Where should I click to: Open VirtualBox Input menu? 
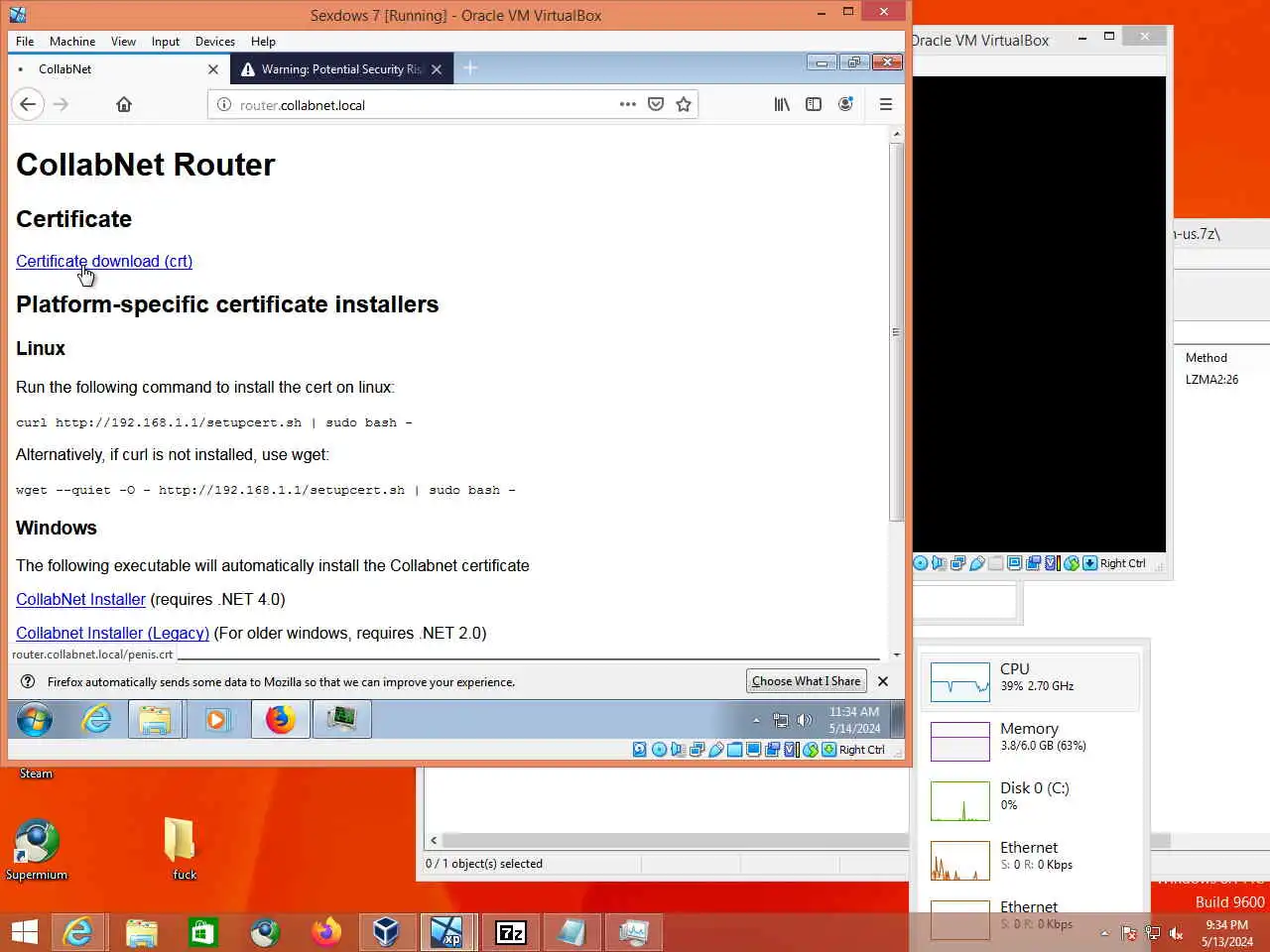166,42
